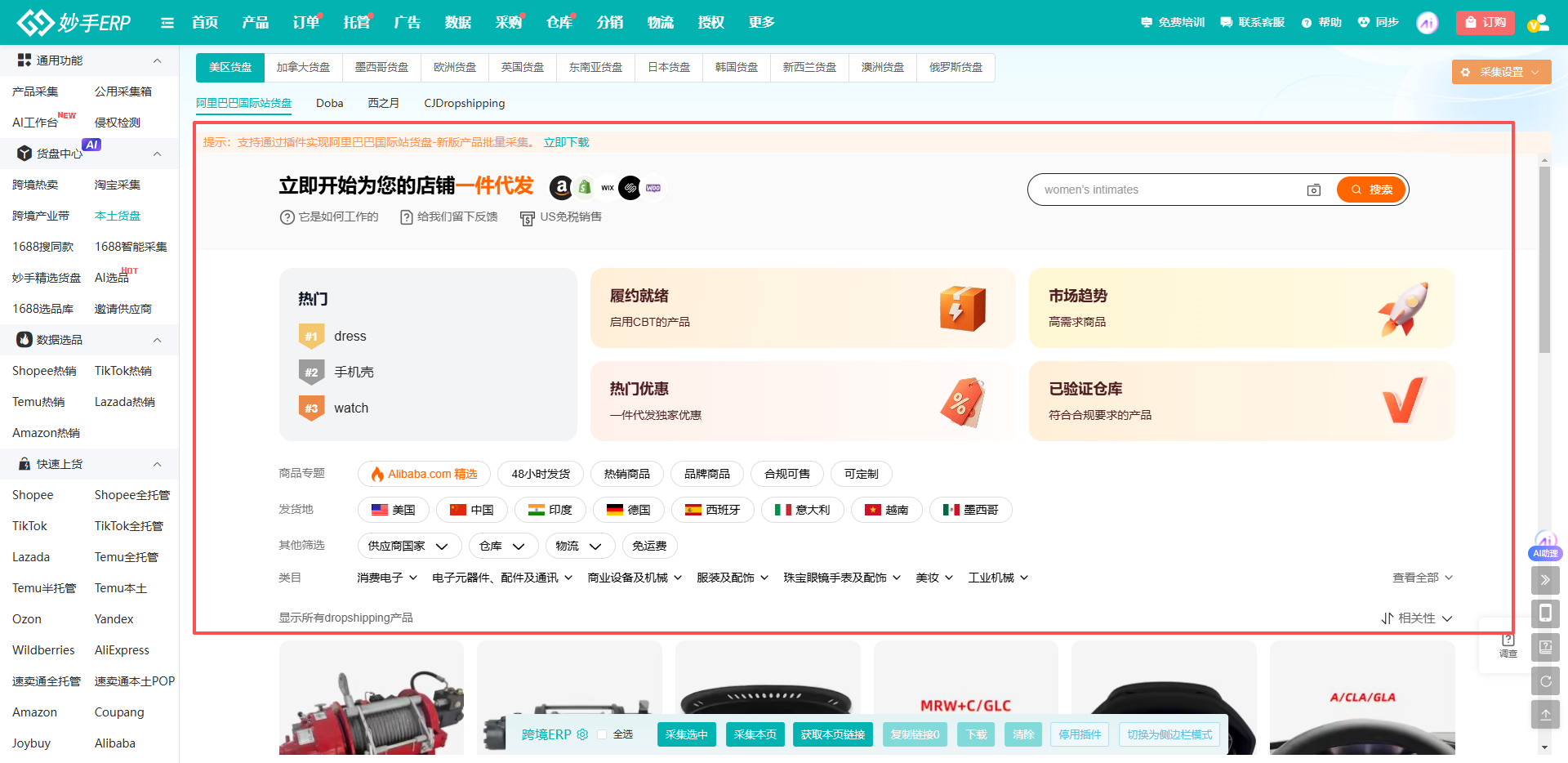Click the mobile phone floating button
The width and height of the screenshot is (1568, 763).
[1545, 614]
